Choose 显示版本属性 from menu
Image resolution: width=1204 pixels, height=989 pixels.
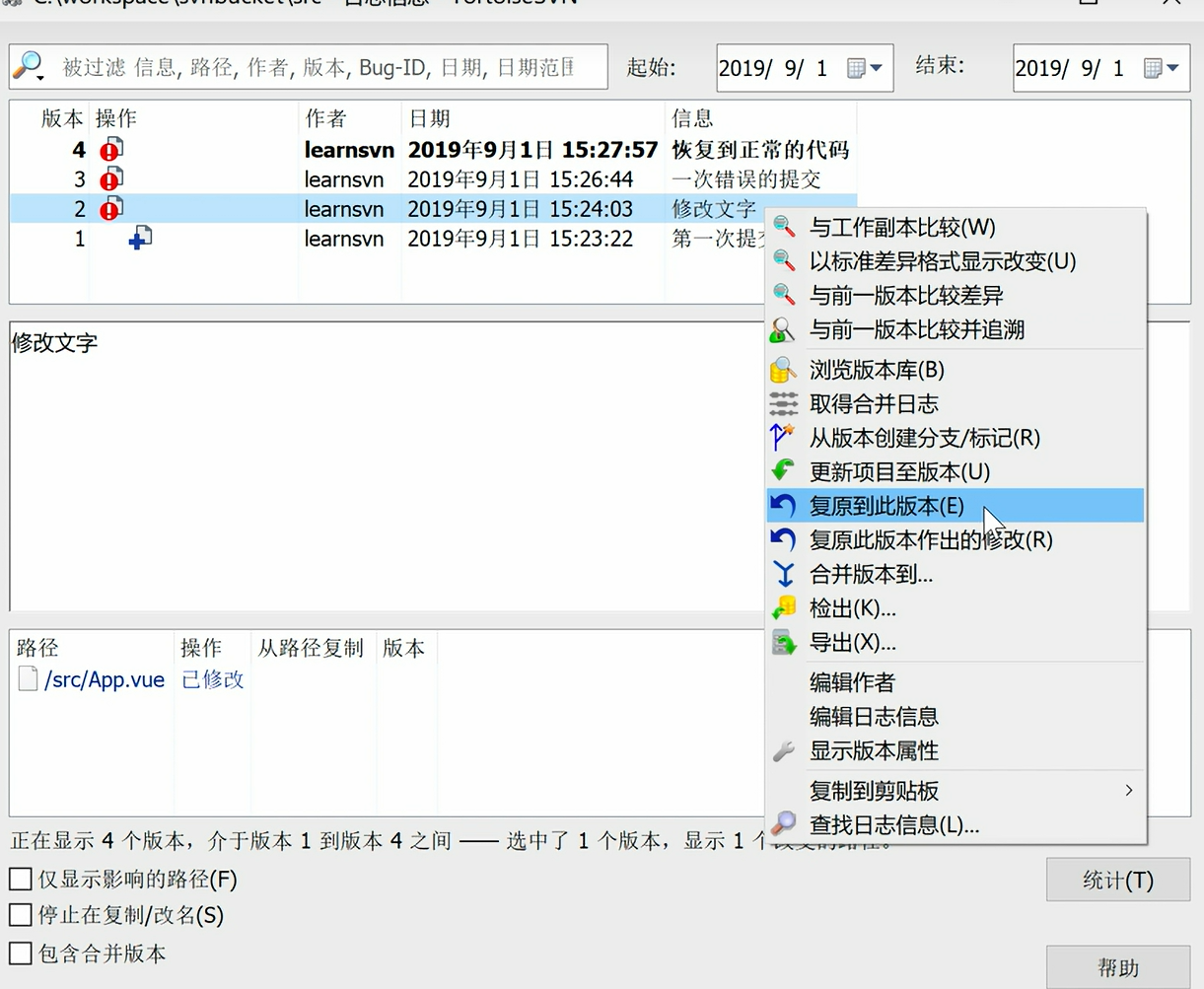click(956, 751)
